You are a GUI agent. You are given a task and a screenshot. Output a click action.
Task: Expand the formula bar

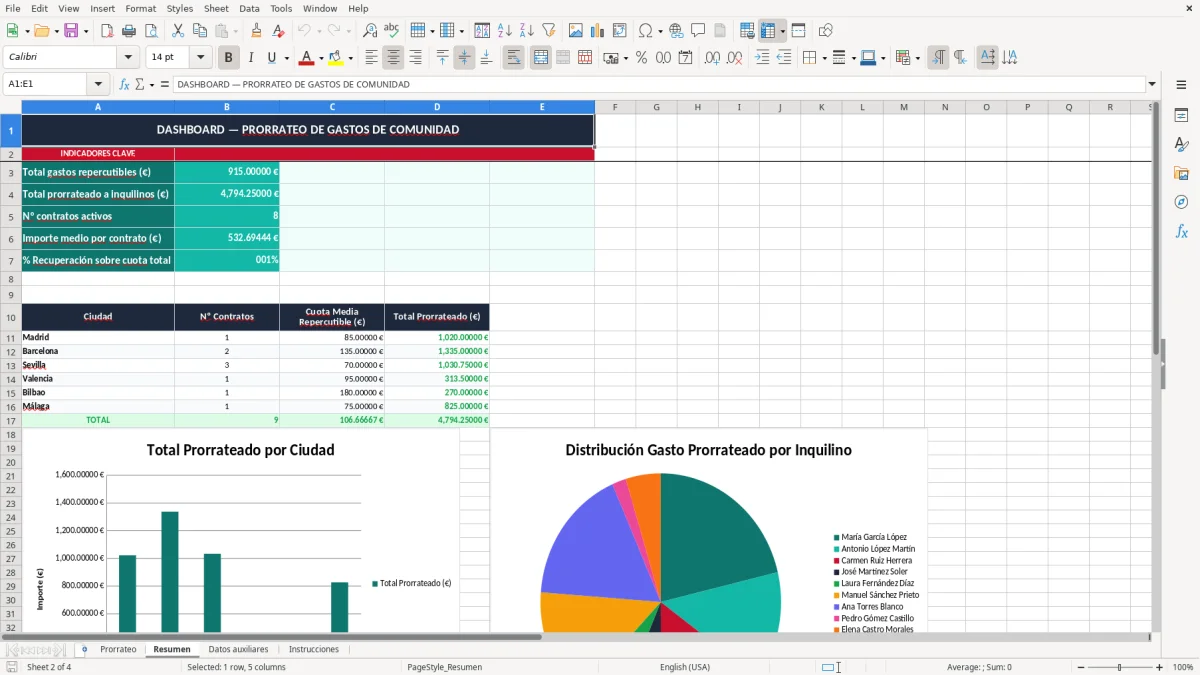(x=1152, y=85)
